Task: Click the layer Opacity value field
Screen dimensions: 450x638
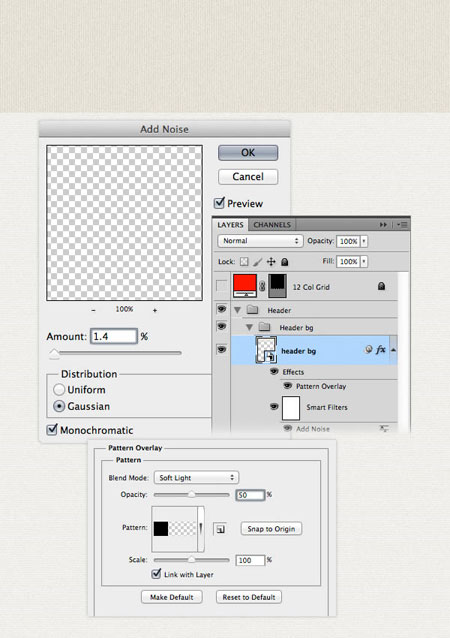Action: pos(348,241)
